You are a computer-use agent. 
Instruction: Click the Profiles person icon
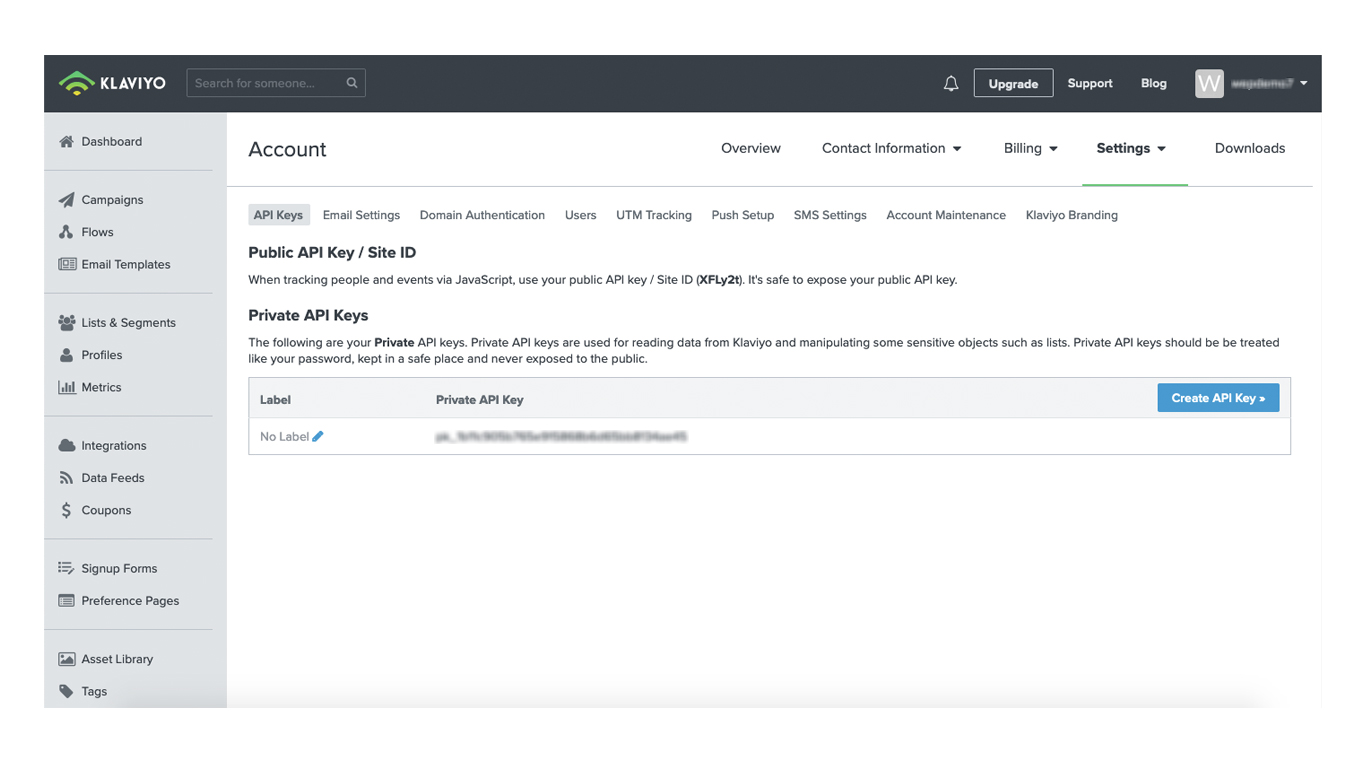point(67,355)
